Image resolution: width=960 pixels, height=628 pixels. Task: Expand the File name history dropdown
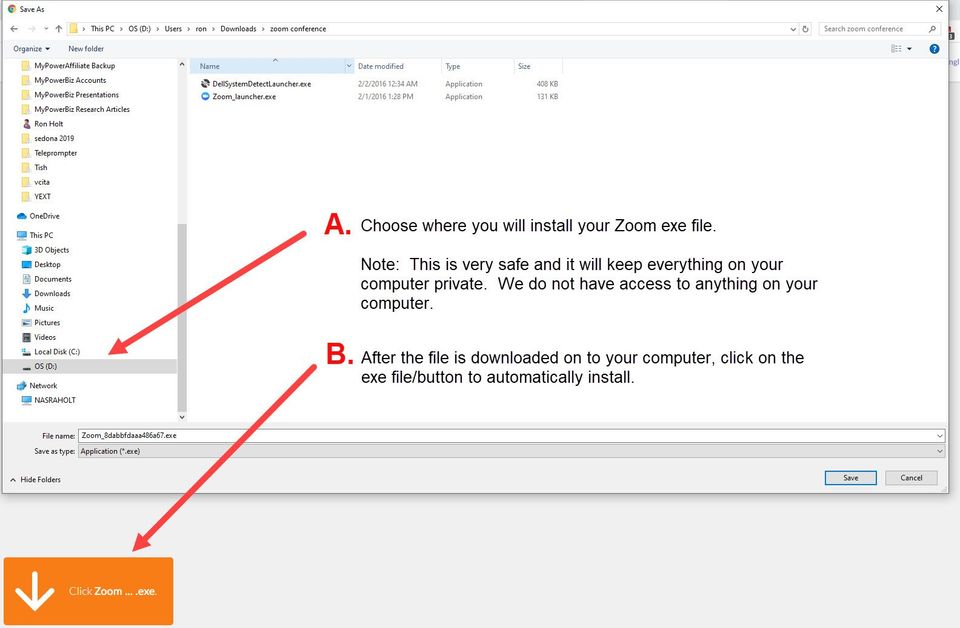tap(939, 436)
